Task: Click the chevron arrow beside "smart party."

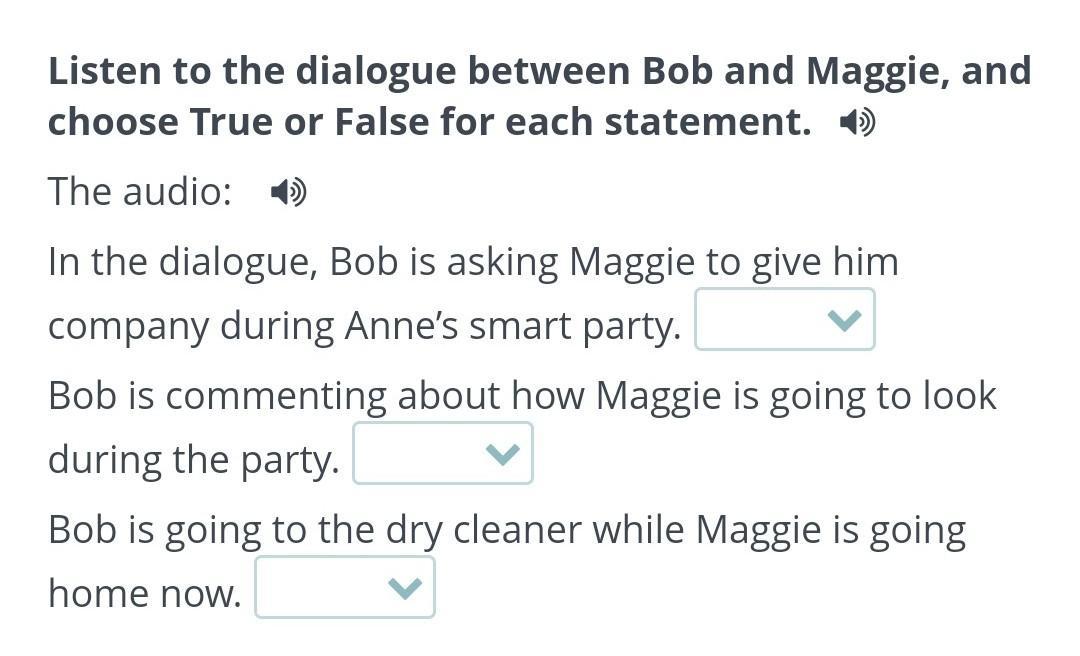Action: (x=845, y=320)
